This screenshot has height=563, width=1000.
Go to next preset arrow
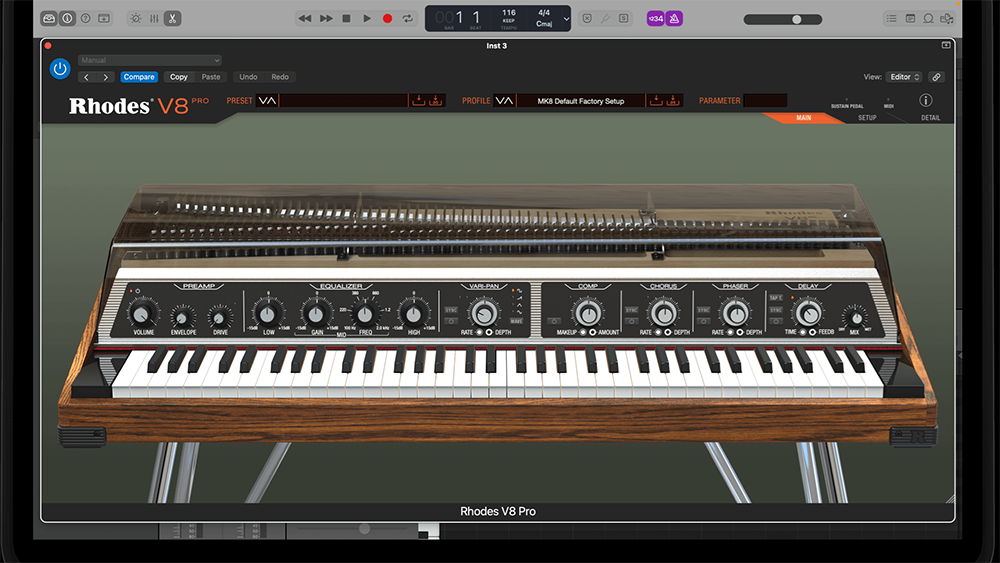[x=105, y=77]
